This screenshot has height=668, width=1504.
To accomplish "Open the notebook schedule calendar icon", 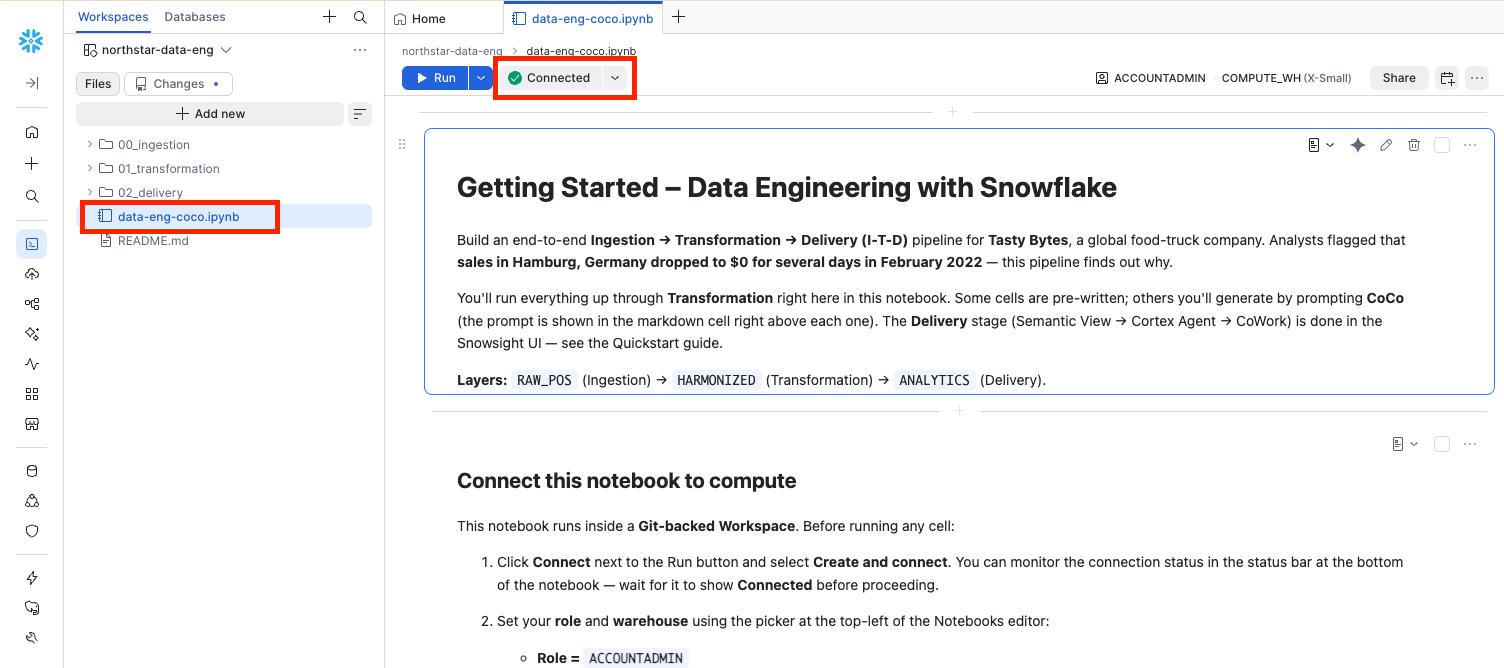I will [1447, 78].
